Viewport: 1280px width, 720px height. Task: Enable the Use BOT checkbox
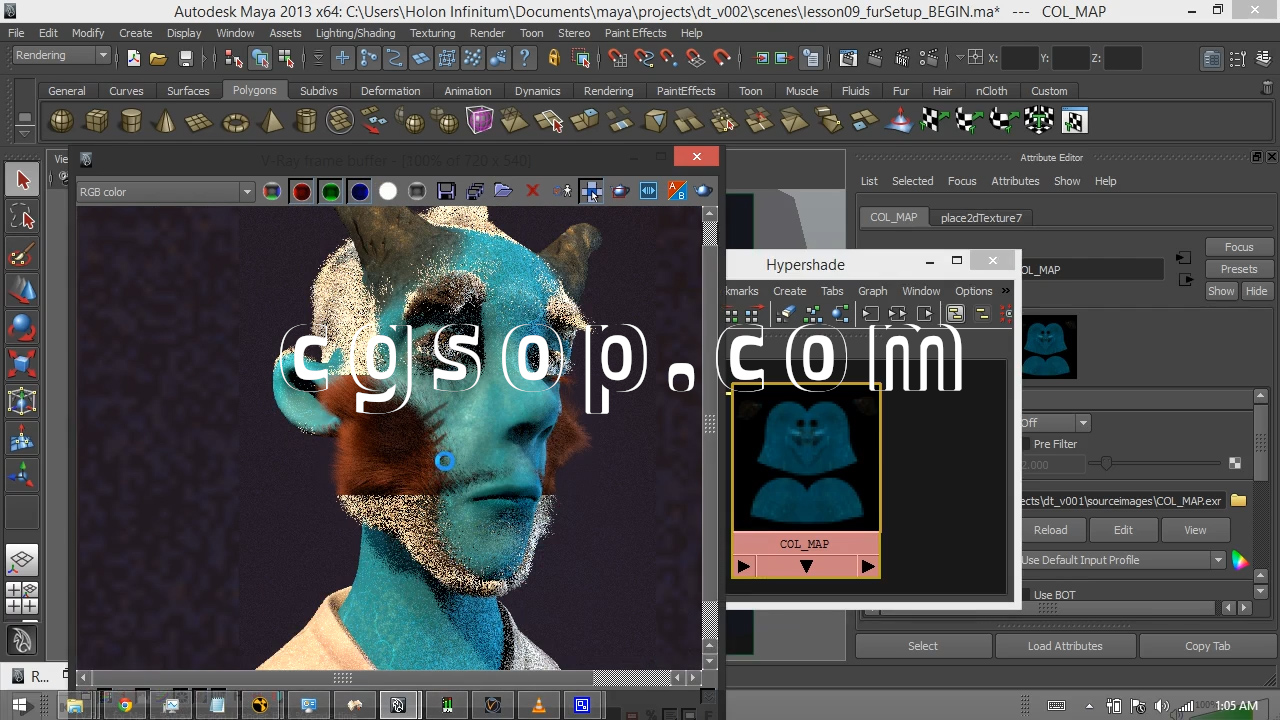pos(1025,595)
